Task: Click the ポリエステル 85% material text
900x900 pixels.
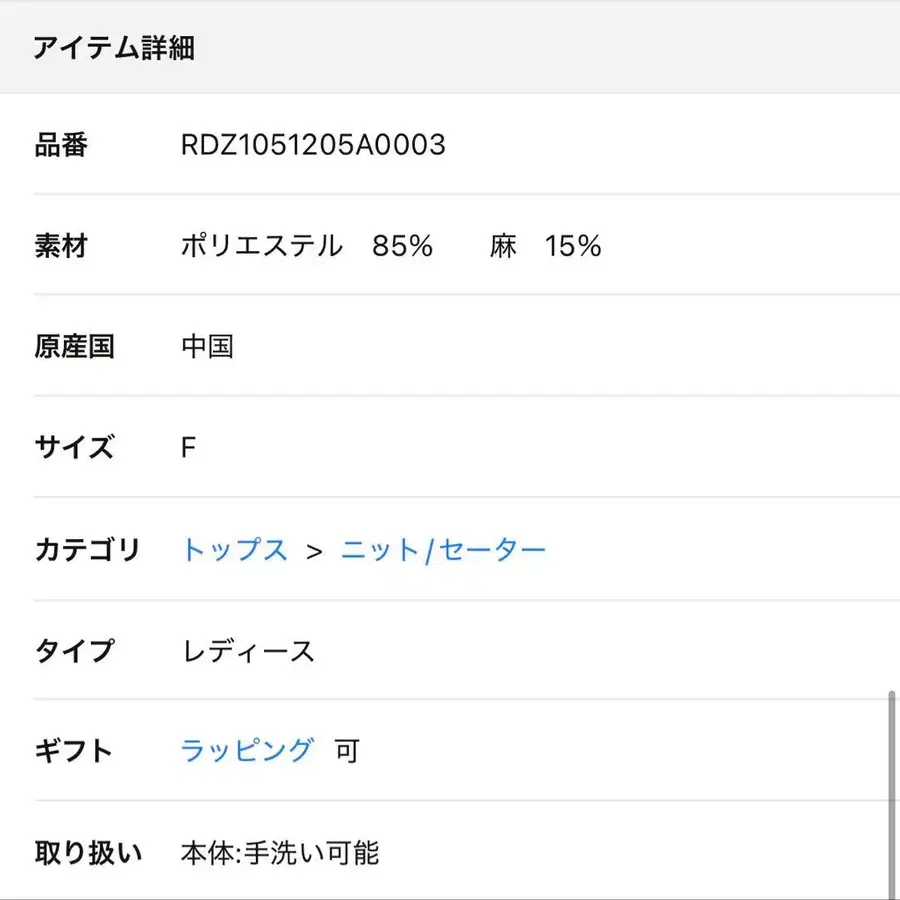Action: coord(306,246)
